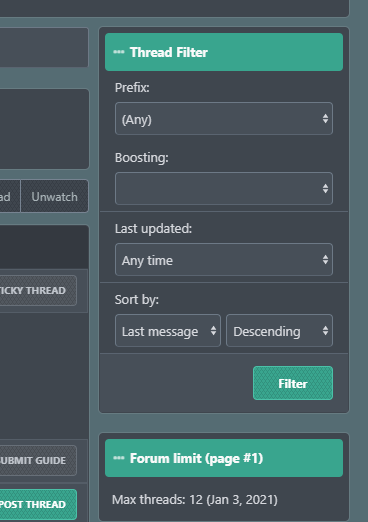This screenshot has height=522, width=368.
Task: Click the Sticky Thread button
Action: pyautogui.click(x=37, y=290)
